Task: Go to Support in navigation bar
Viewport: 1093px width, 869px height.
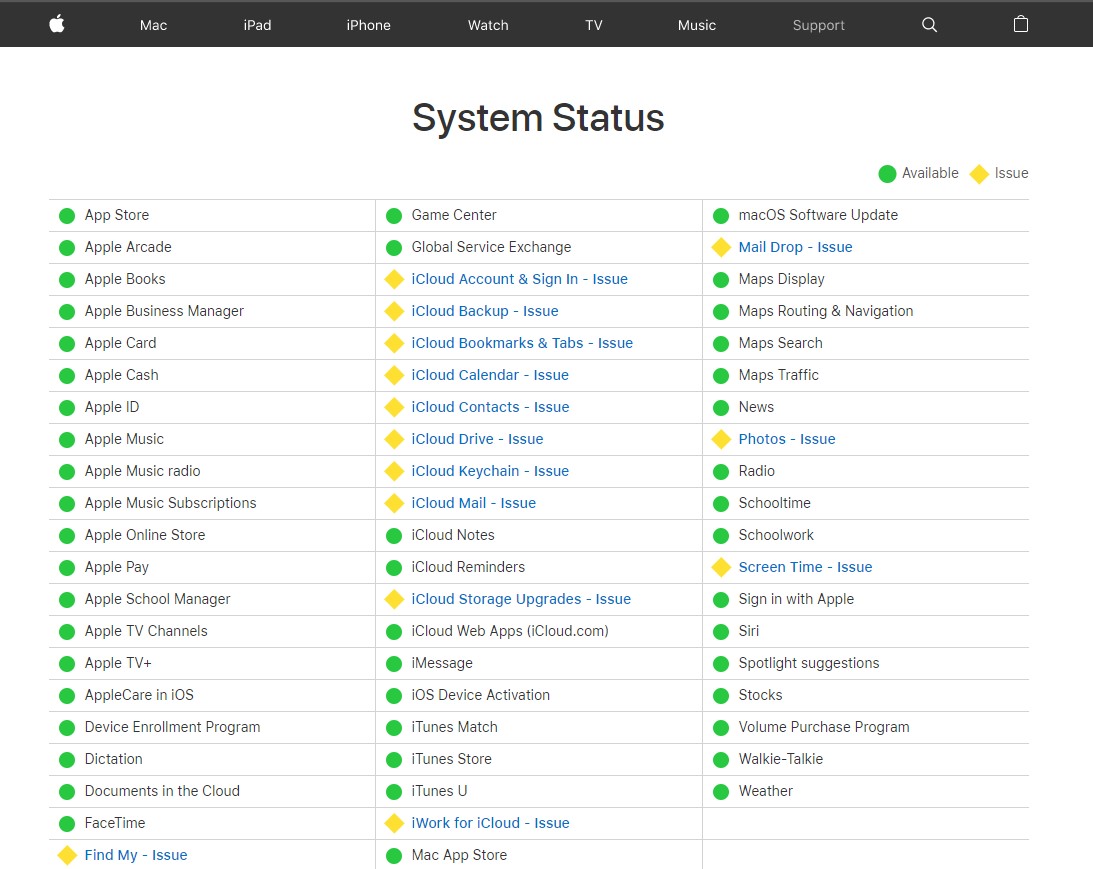Action: 818,25
